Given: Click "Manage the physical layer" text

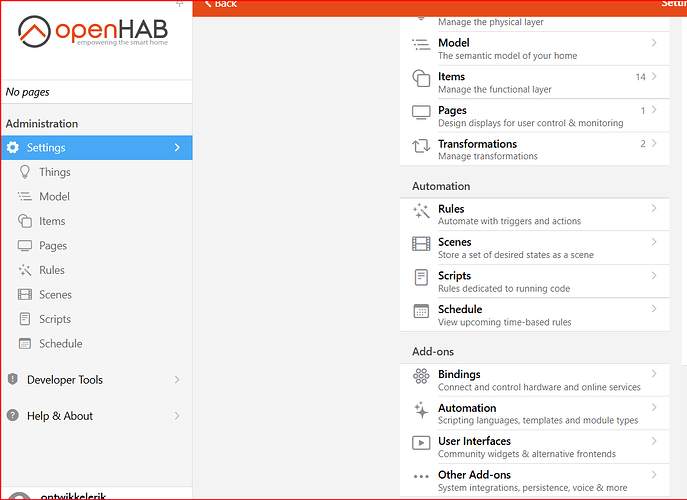Looking at the screenshot, I should (491, 22).
